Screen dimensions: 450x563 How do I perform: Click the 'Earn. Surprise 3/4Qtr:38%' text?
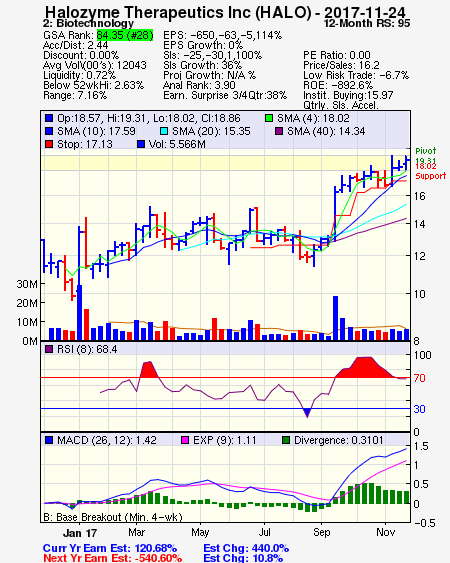[x=225, y=96]
